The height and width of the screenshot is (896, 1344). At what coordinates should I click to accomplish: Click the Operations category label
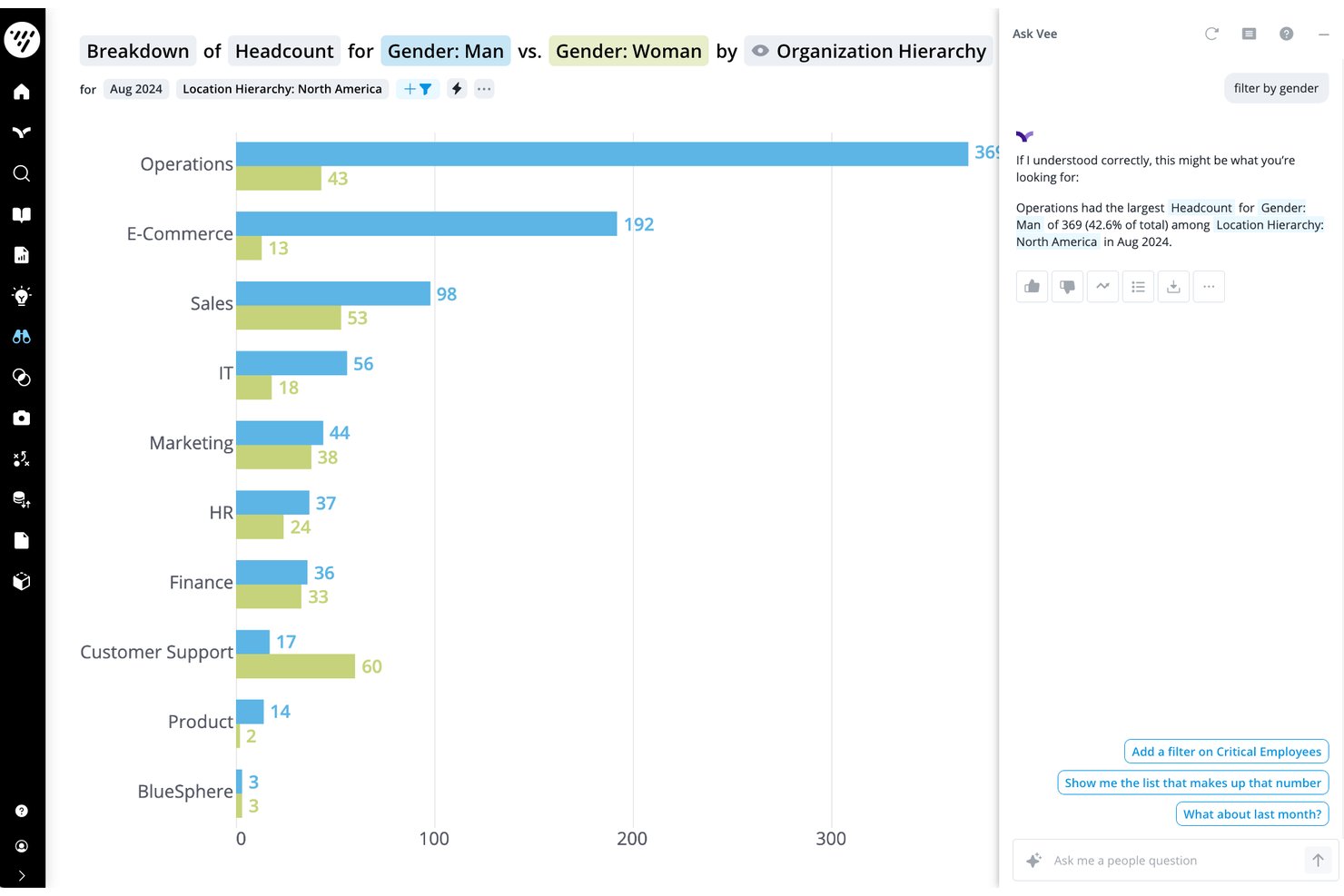pyautogui.click(x=186, y=164)
